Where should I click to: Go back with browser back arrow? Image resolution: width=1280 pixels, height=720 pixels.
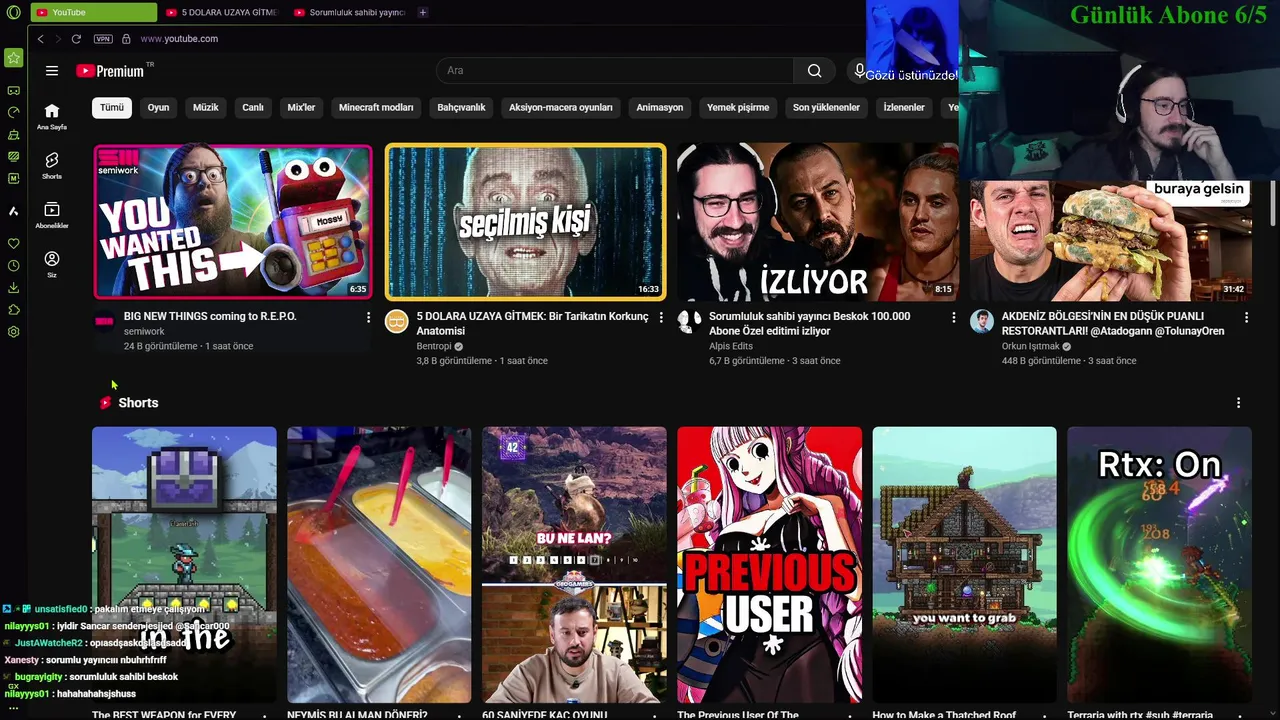coord(40,39)
